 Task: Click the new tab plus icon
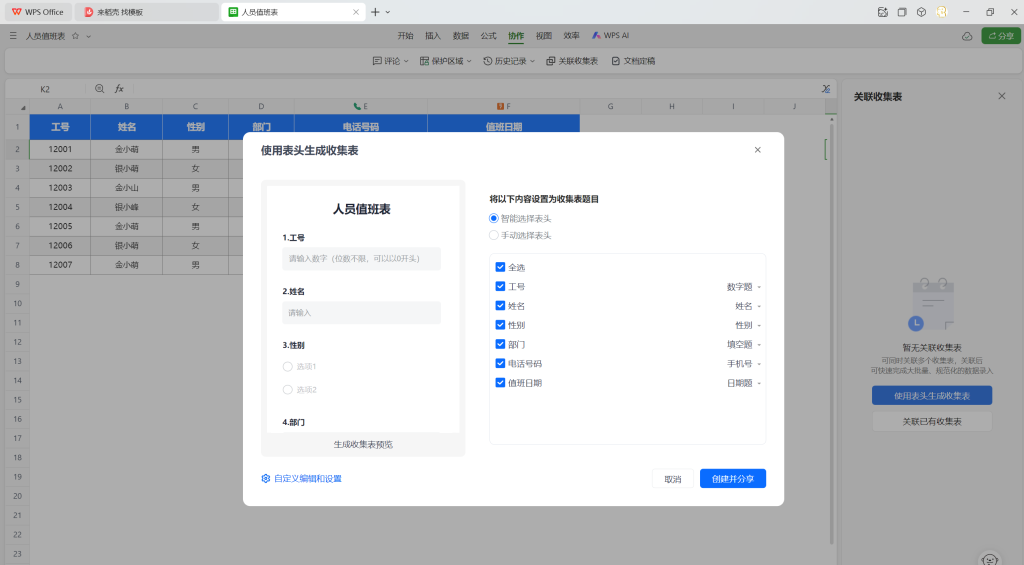click(x=375, y=12)
